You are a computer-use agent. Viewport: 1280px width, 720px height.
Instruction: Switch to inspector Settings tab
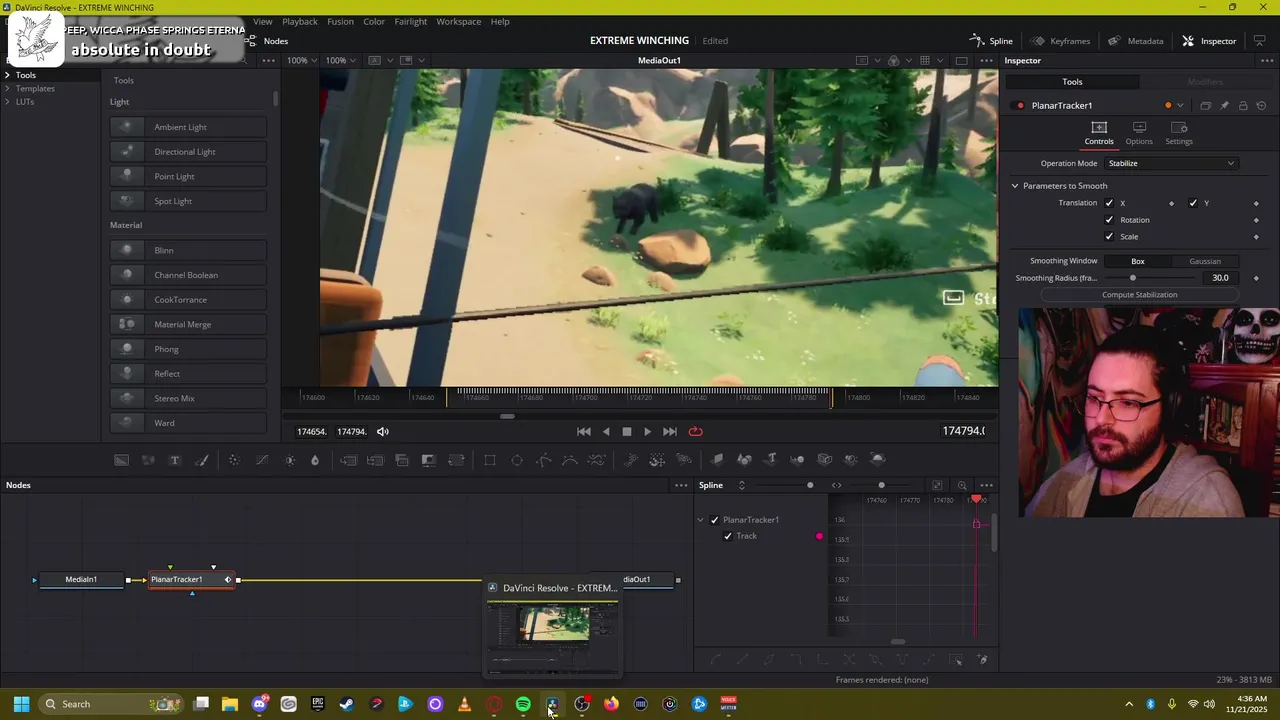(x=1179, y=133)
